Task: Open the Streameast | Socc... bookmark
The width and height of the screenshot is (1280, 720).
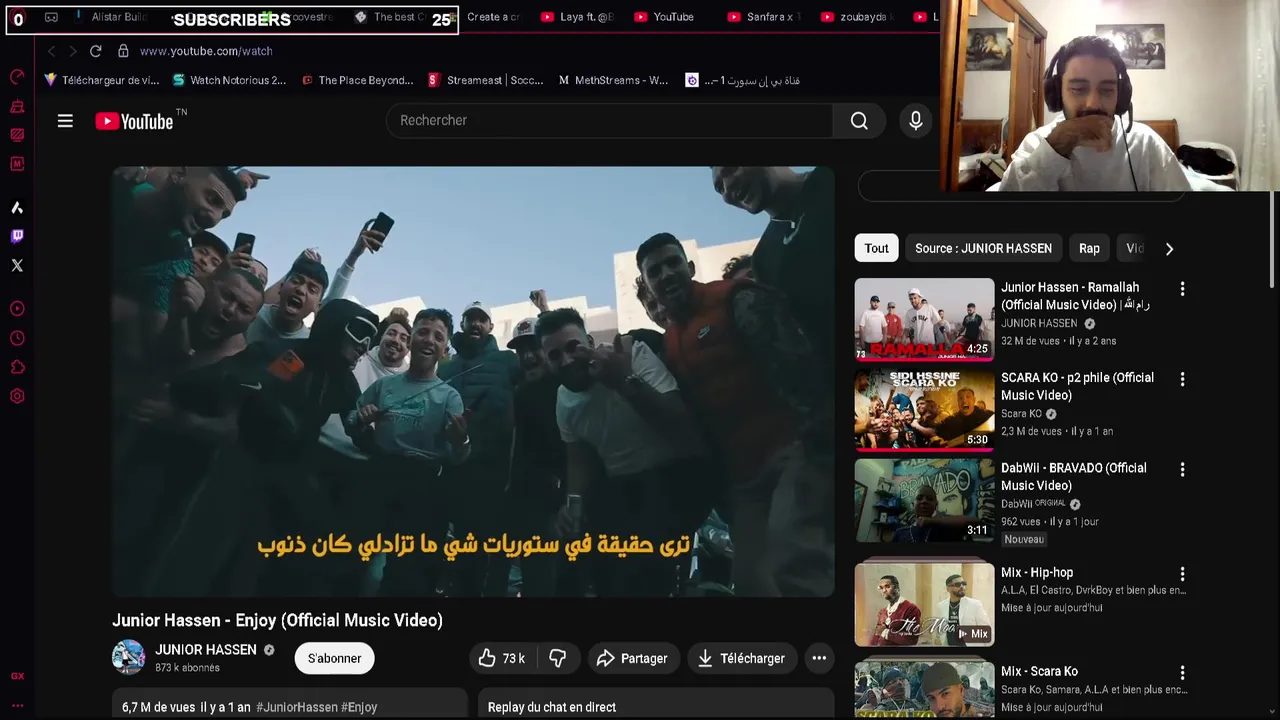Action: click(x=485, y=80)
